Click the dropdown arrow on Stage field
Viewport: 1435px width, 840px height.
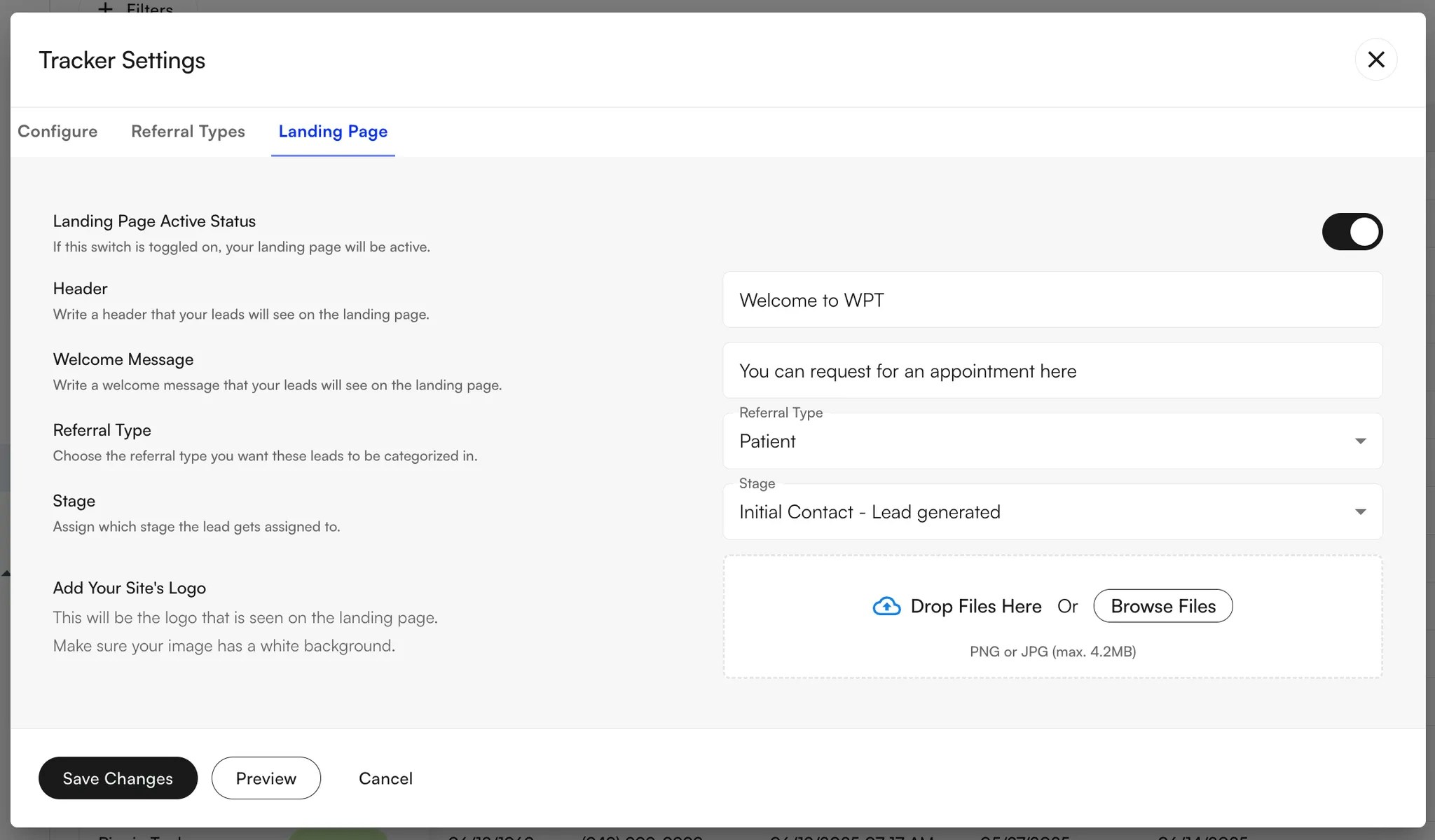[x=1360, y=511]
